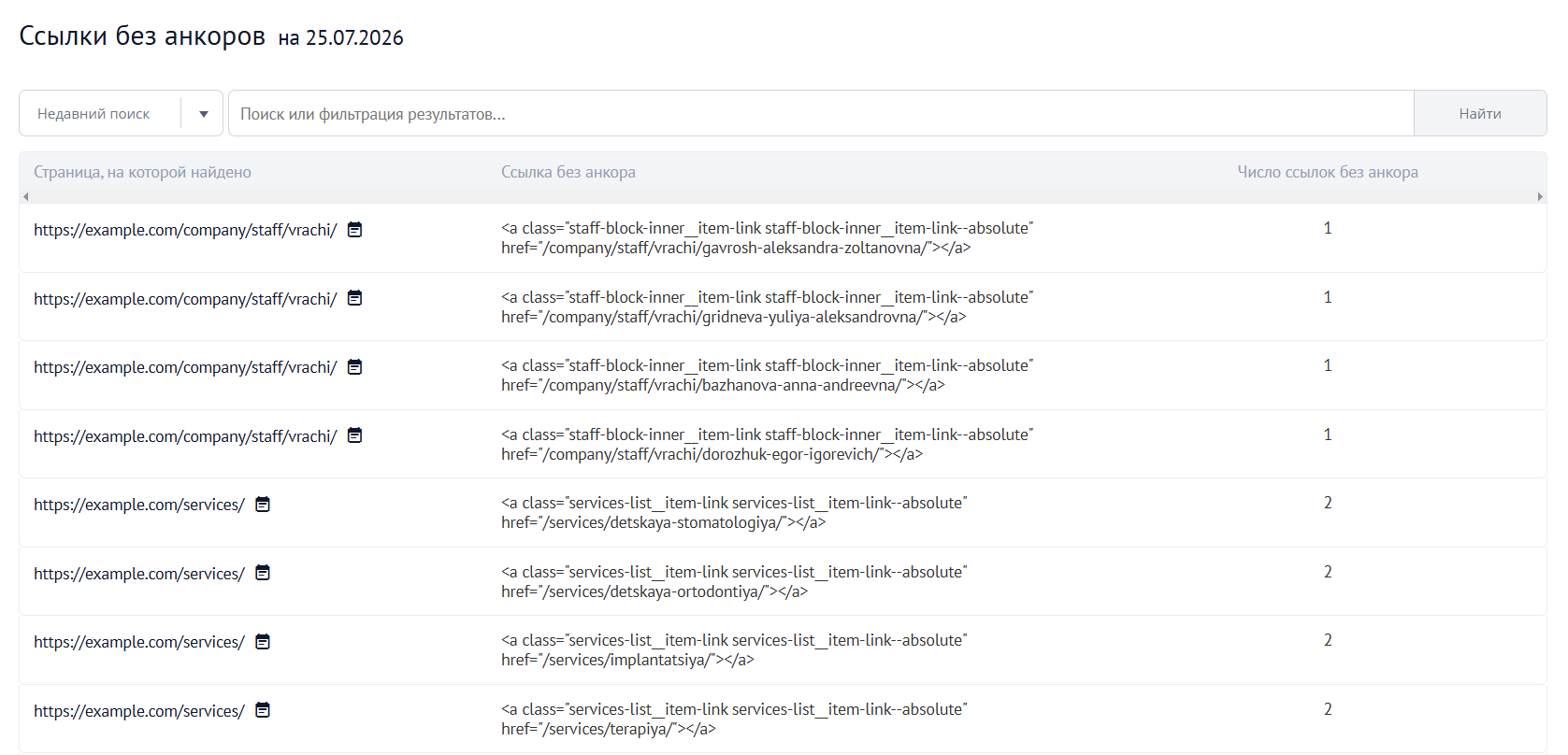Click the left arrow of horizontal scrollbar

26,197
